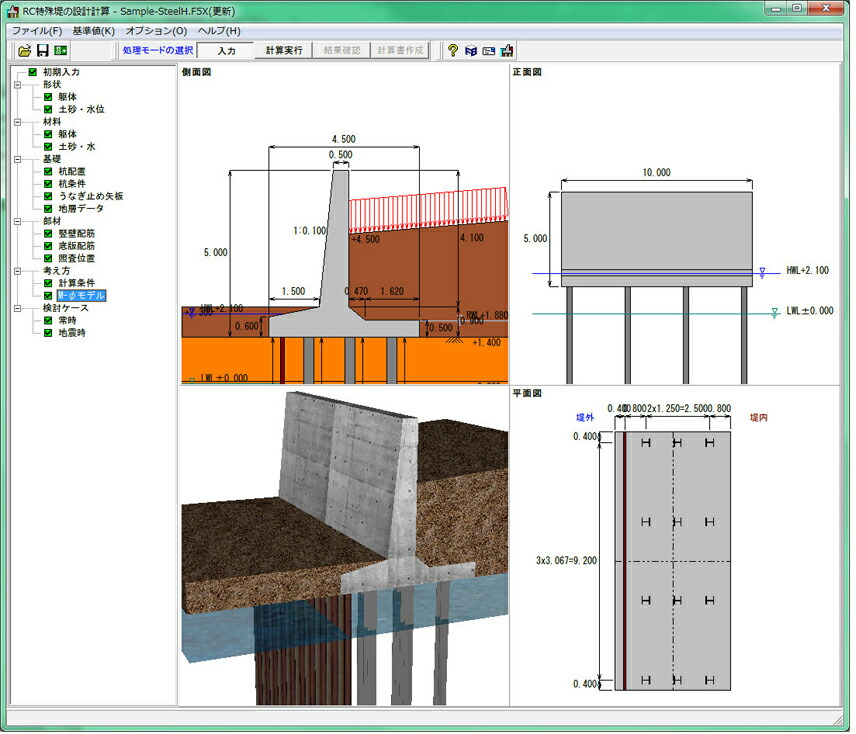Collapse the 検討ケース tree node
The image size is (856, 734).
click(17, 308)
